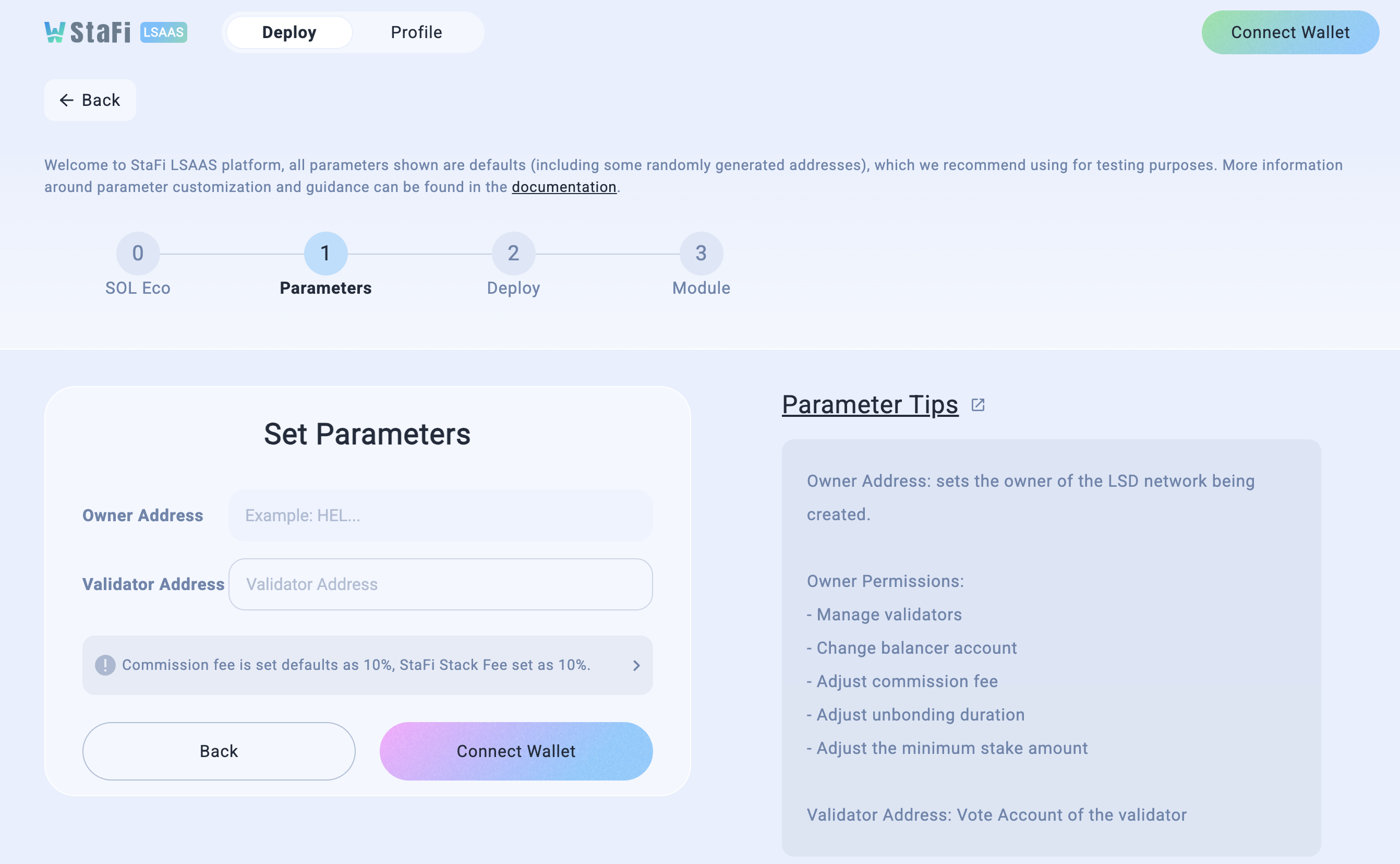The width and height of the screenshot is (1400, 864).
Task: Open the external link icon beside Parameter Tips
Action: tap(978, 405)
